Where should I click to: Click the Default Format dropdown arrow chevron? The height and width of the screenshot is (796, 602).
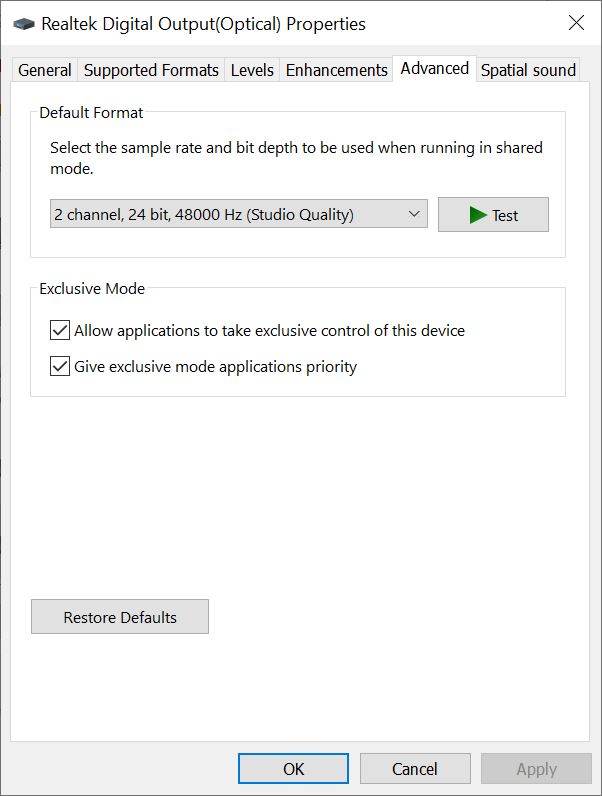point(414,214)
